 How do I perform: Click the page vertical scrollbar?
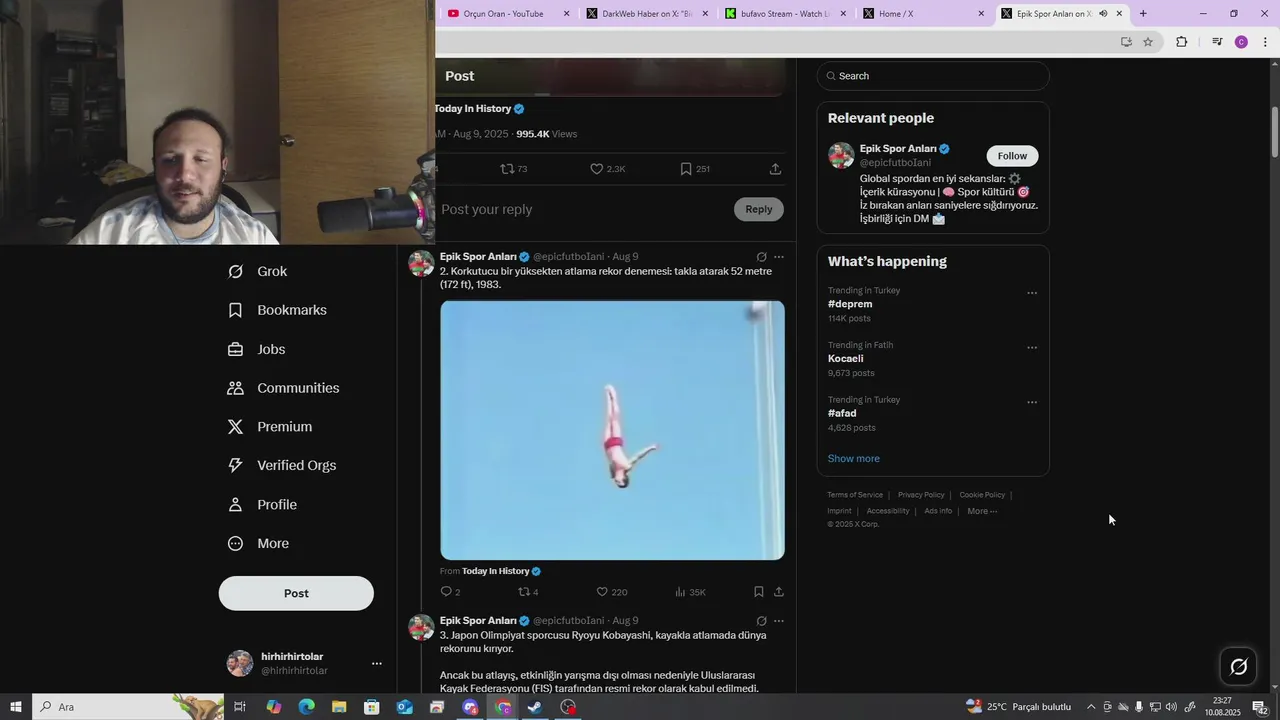[x=1274, y=132]
